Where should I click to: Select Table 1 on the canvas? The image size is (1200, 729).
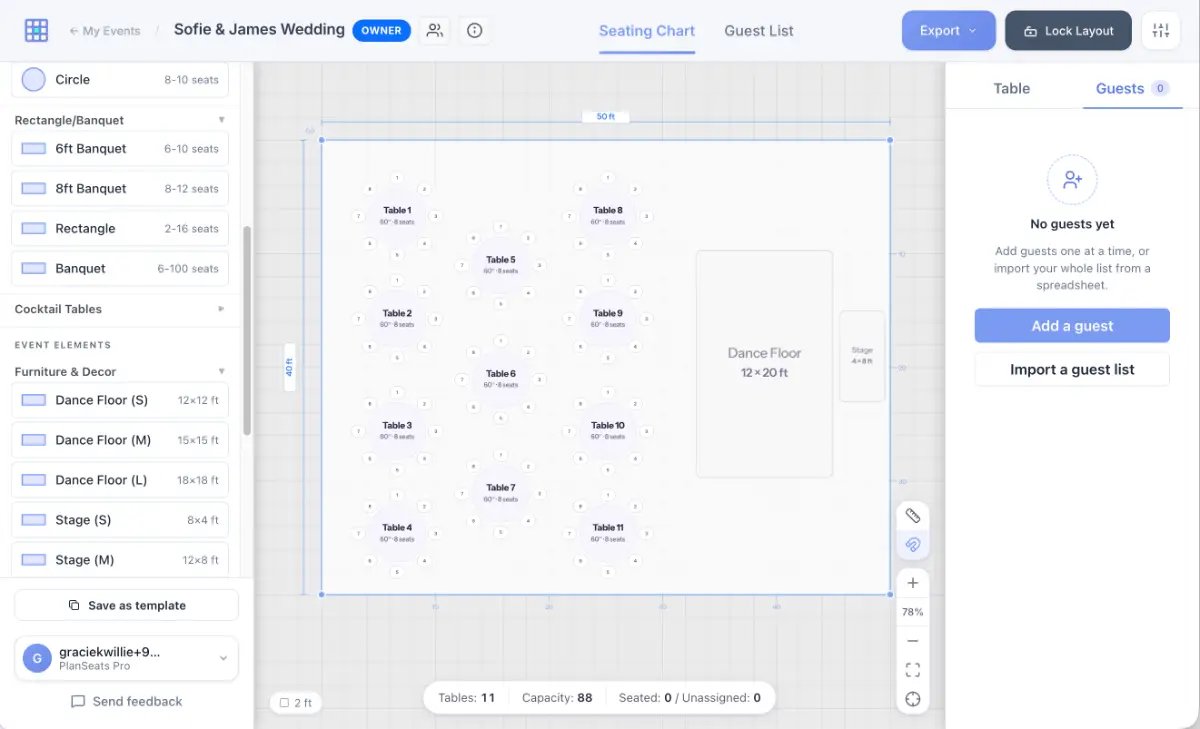(397, 216)
